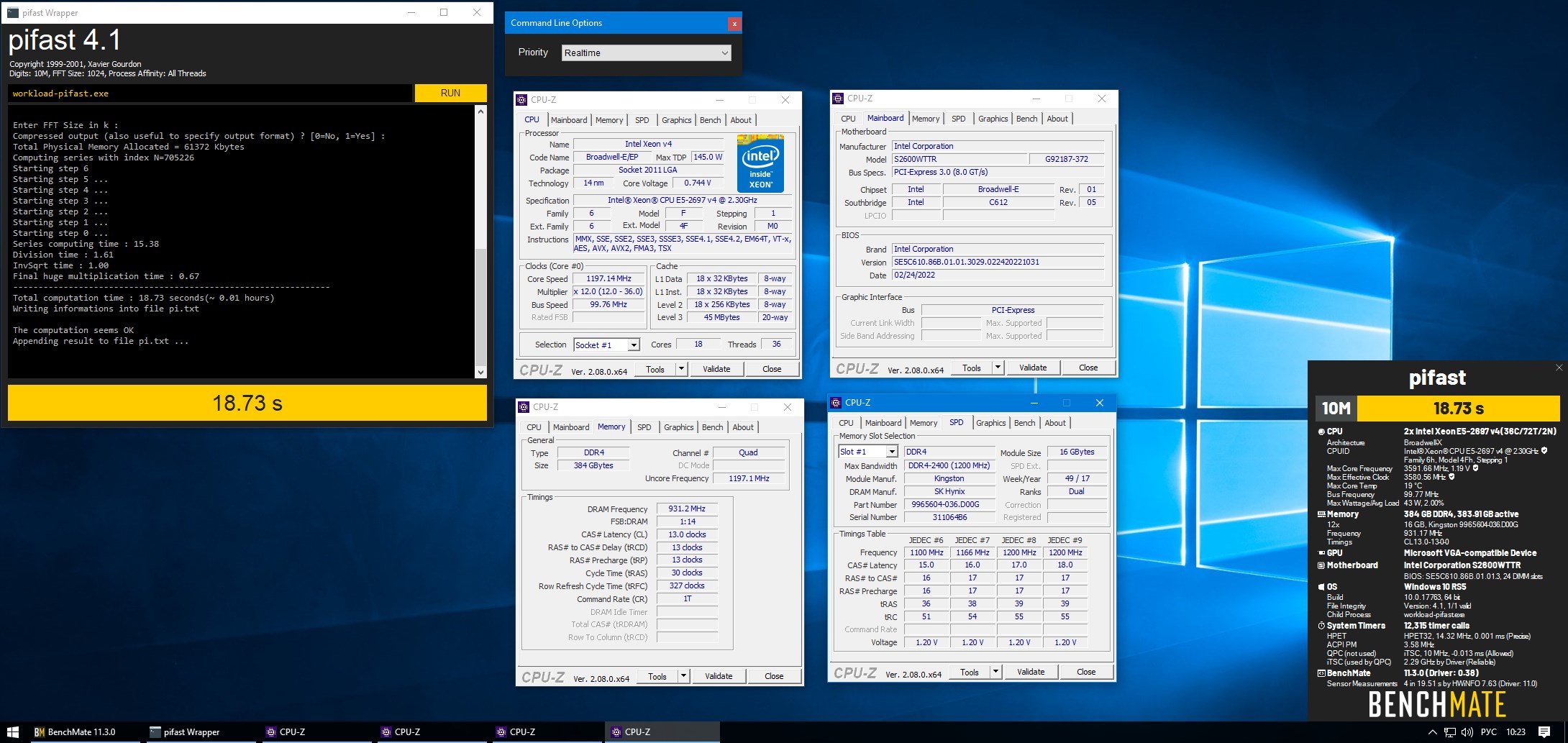Click the Memory section icon in BenchMate panel
Screen dimensions: 1568x743
click(1321, 514)
